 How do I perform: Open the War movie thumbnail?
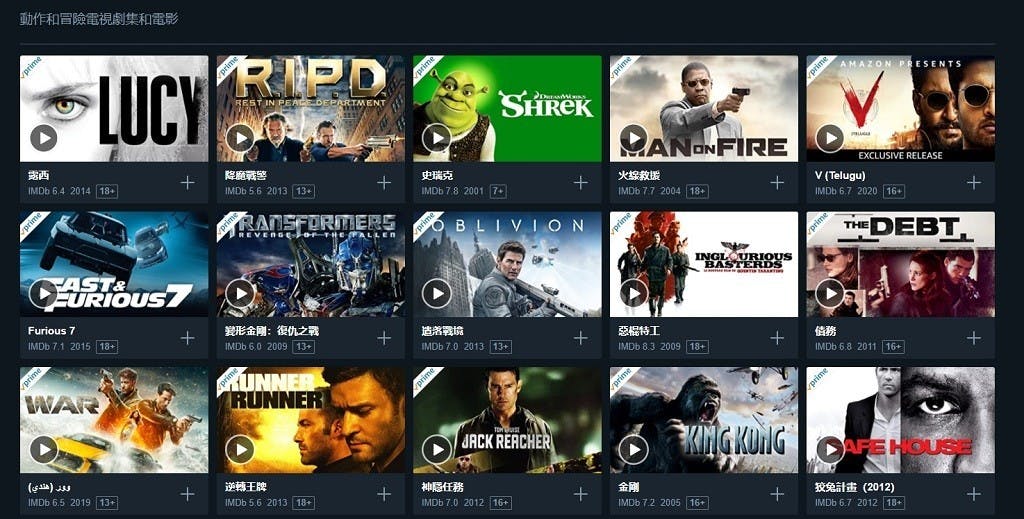pos(114,420)
